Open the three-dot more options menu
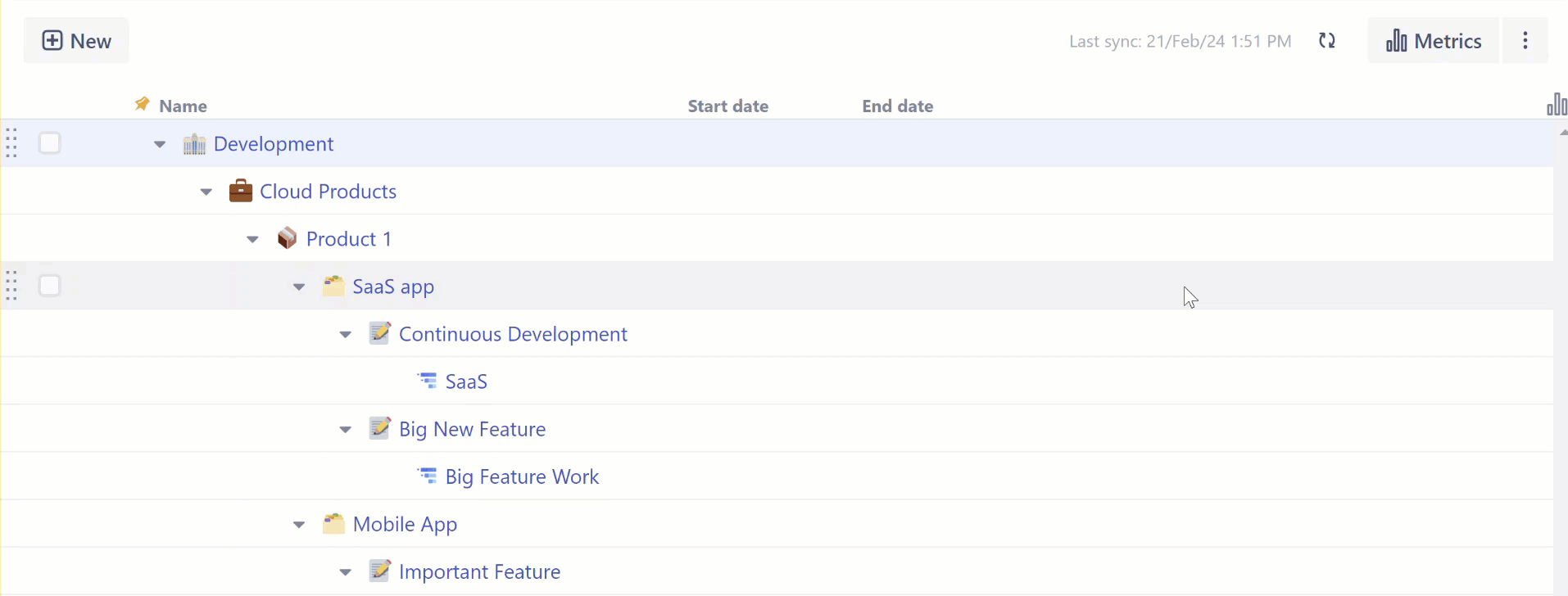Screen dimensions: 1568x596 pos(1525,41)
